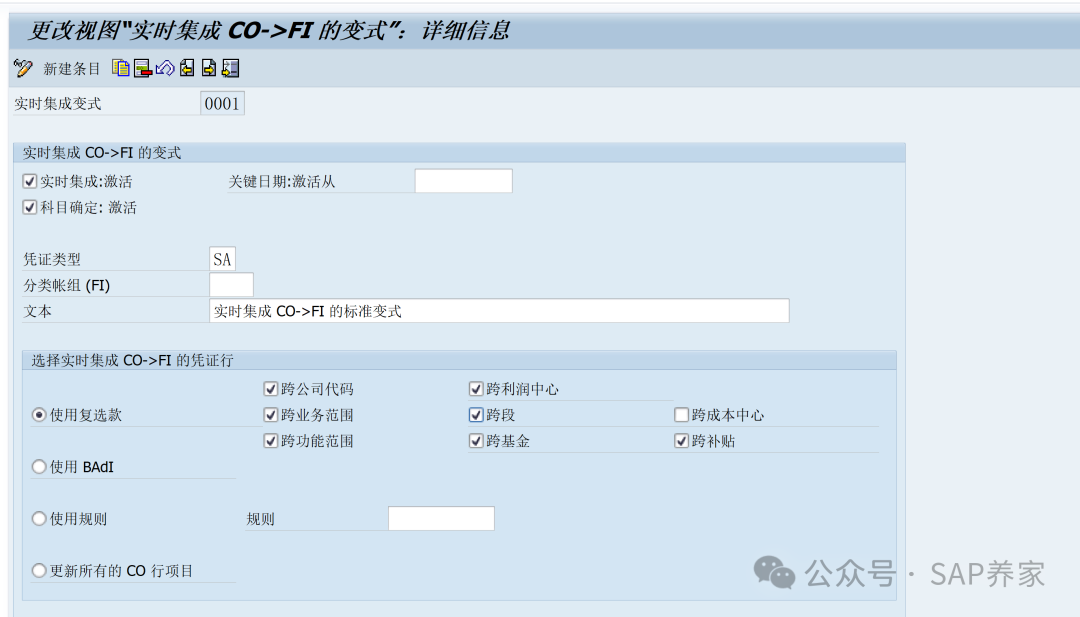This screenshot has width=1080, height=617.
Task: Select the 更新所有的 CO 行项目 radio button
Action: point(39,571)
